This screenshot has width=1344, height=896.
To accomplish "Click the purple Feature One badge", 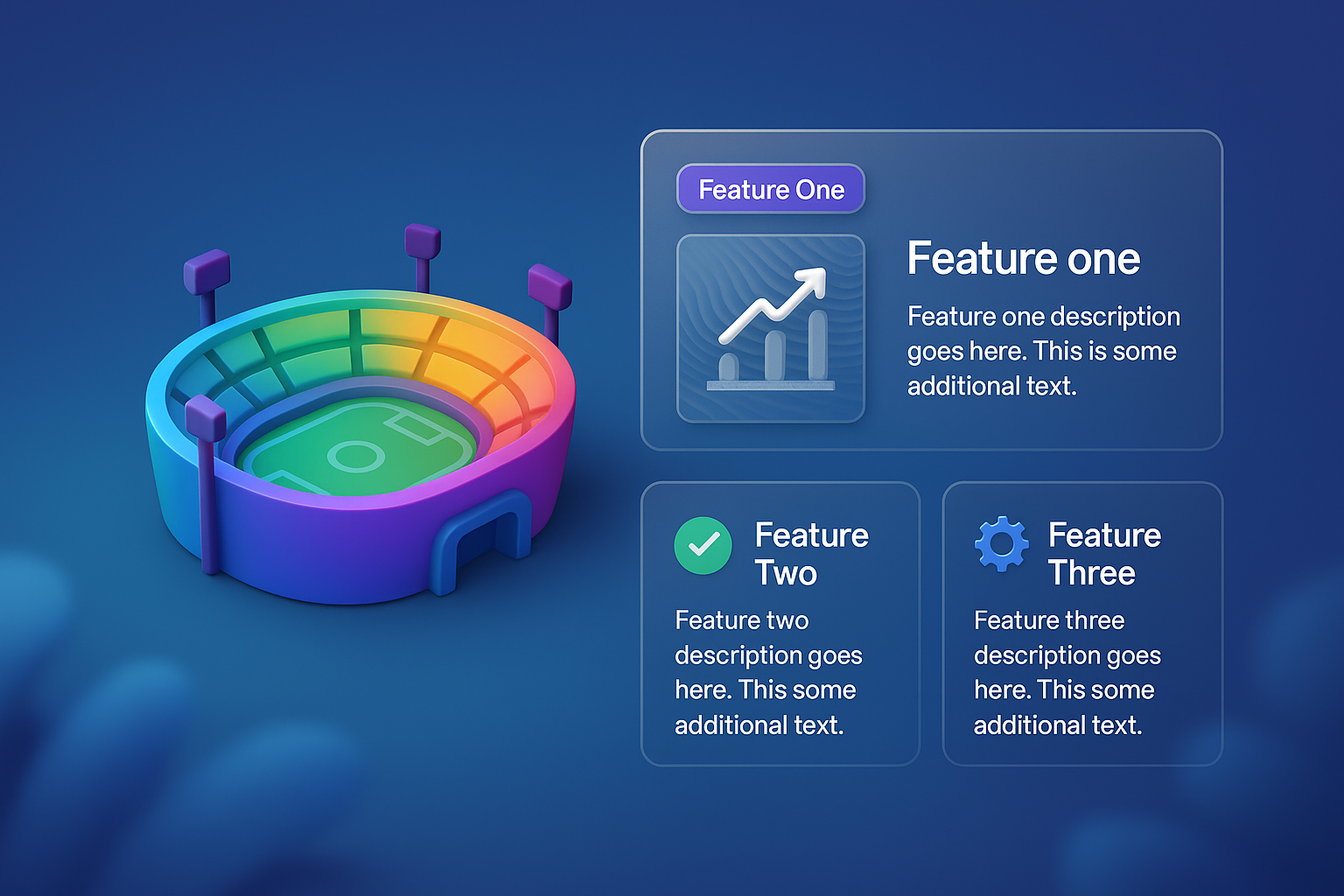I will tap(771, 189).
